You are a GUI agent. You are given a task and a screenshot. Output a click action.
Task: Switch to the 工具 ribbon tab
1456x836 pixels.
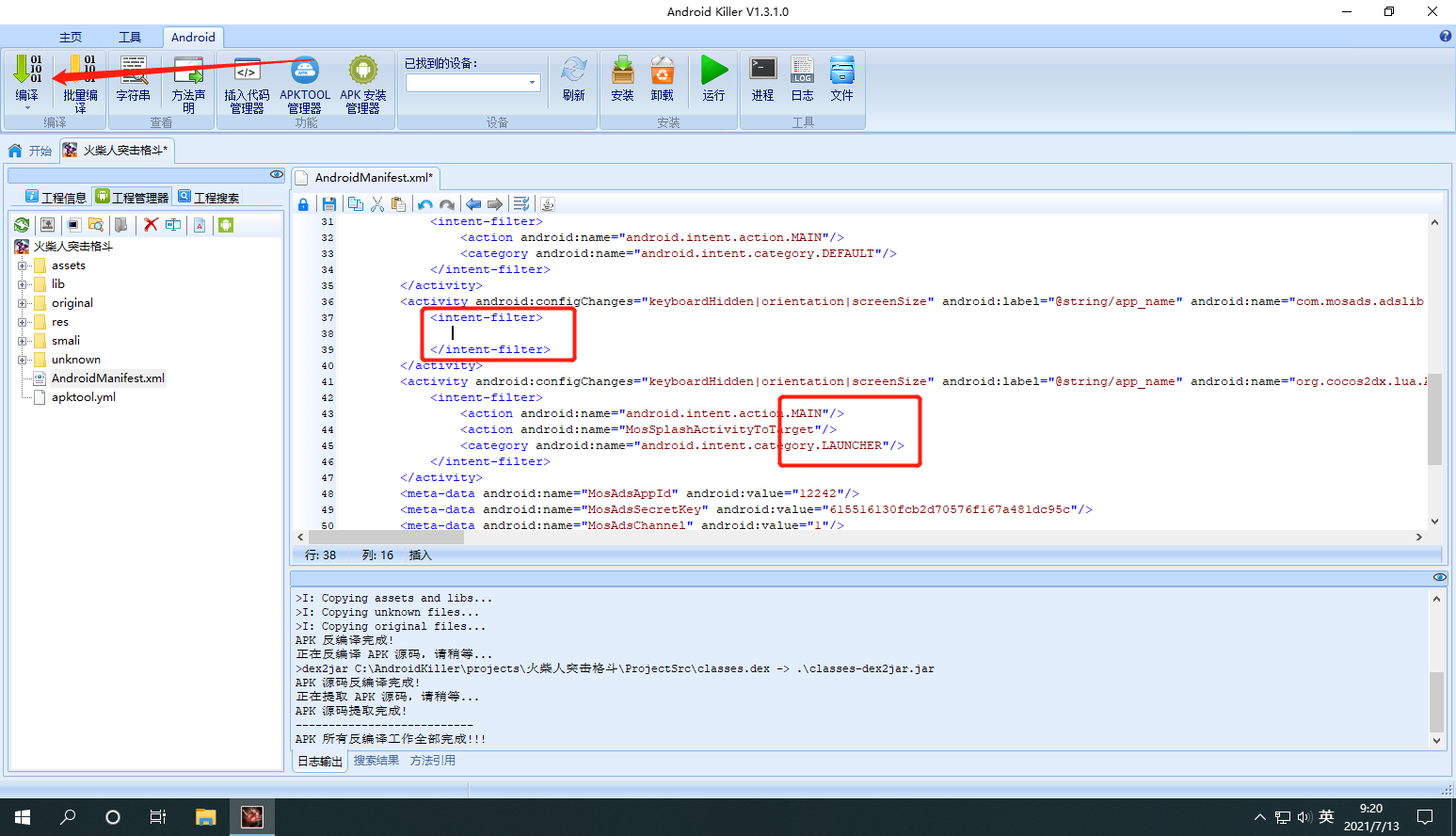click(x=130, y=37)
